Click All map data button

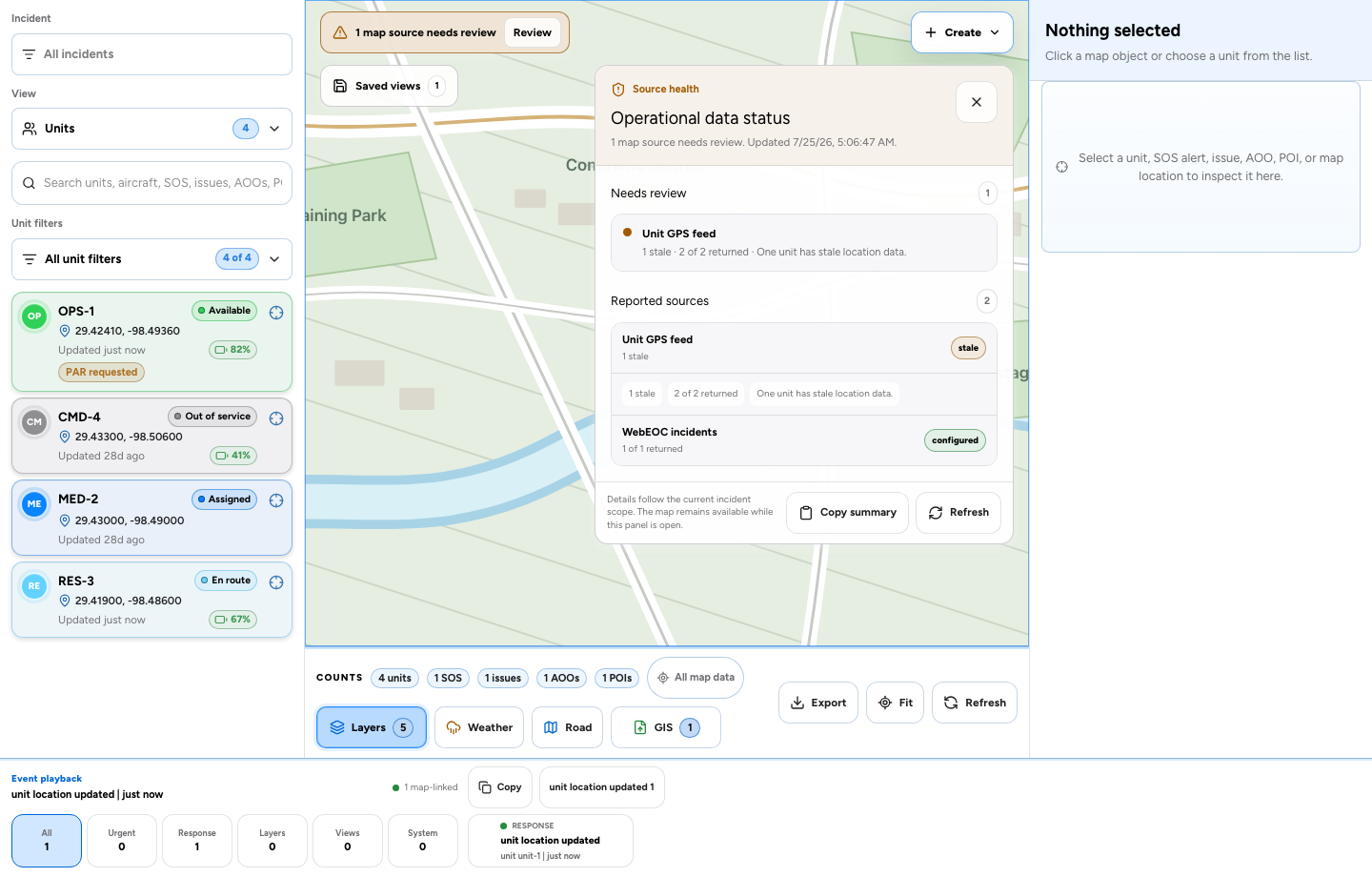click(x=696, y=678)
